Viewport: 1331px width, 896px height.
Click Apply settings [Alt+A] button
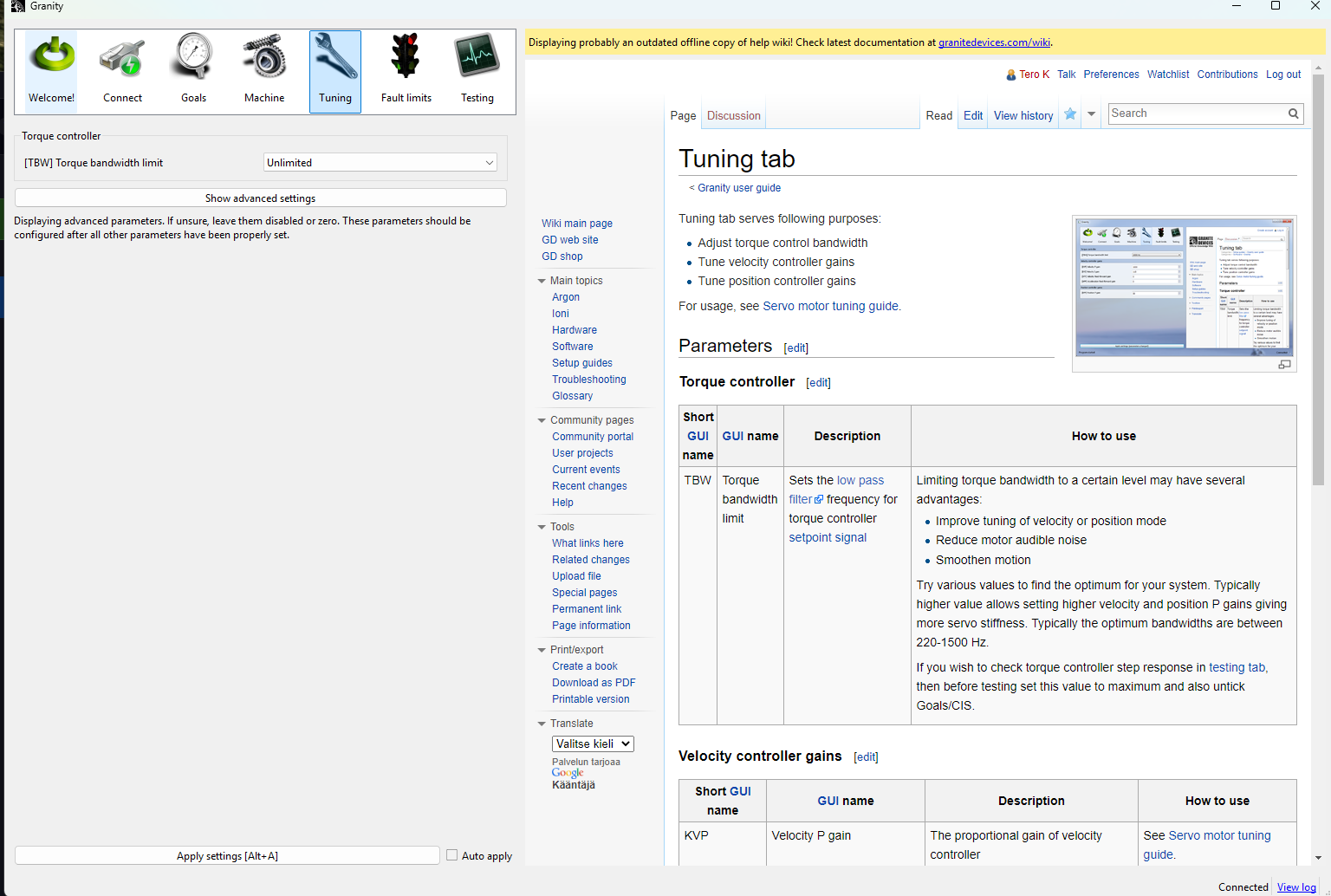227,855
